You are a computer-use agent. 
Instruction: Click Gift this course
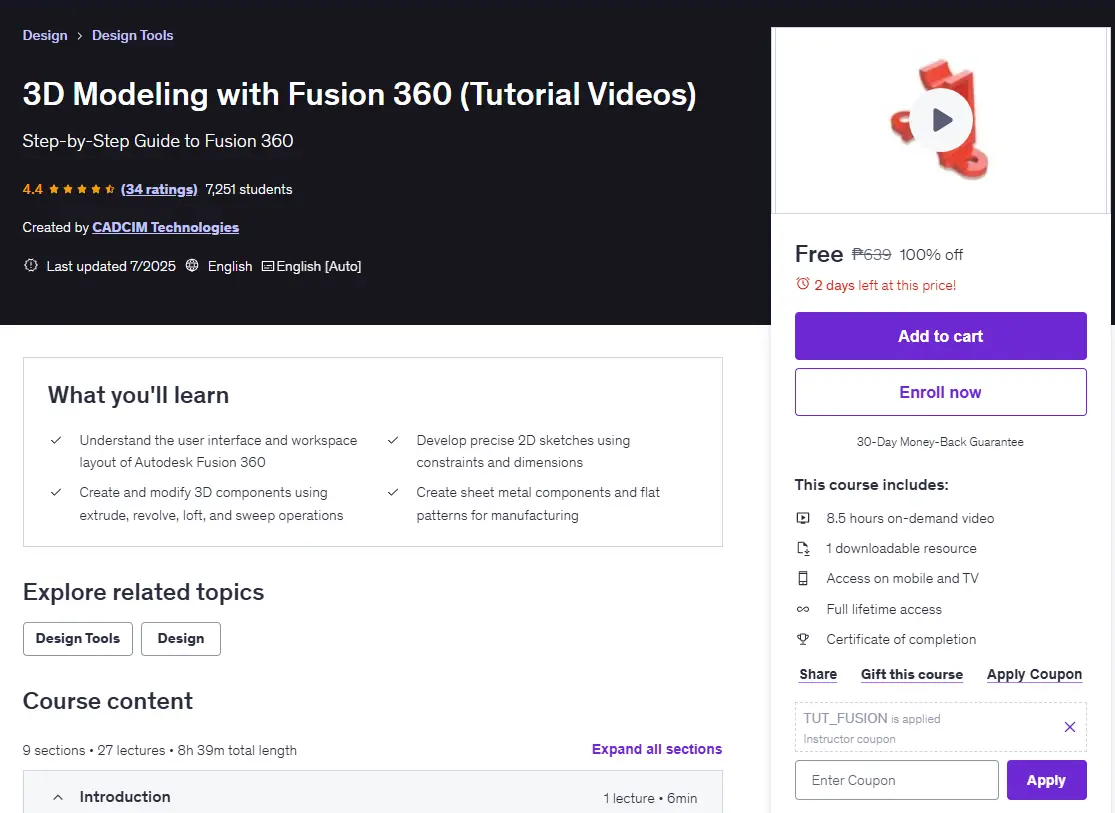pos(912,674)
